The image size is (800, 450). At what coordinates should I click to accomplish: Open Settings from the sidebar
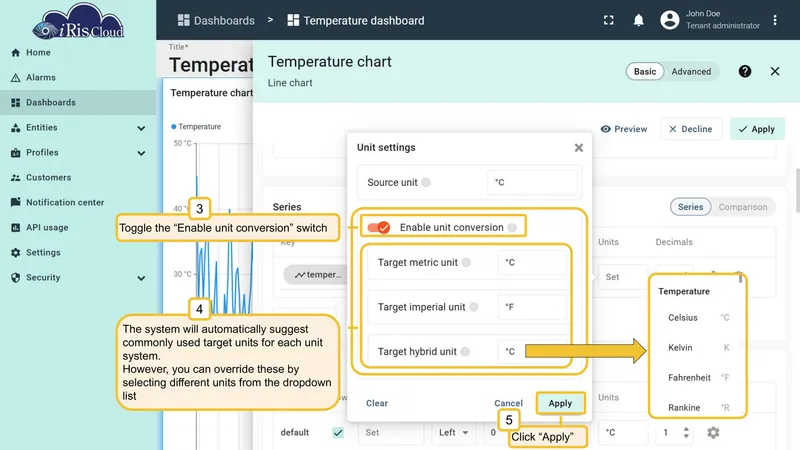[78, 253]
